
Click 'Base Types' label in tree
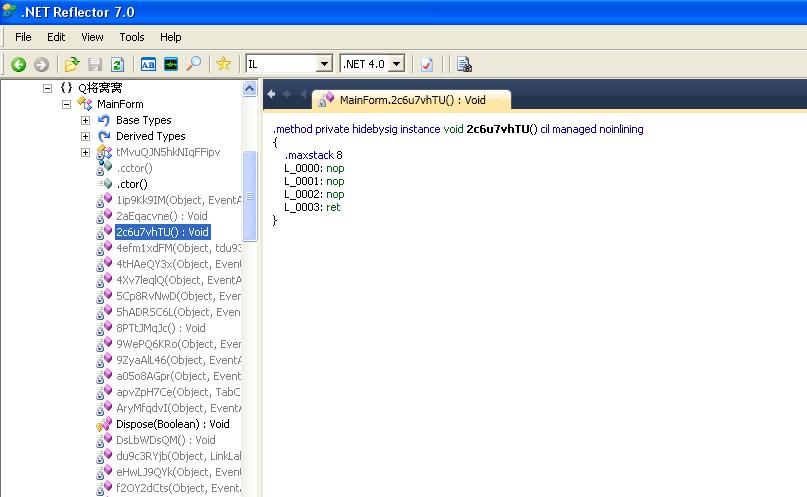pyautogui.click(x=144, y=120)
